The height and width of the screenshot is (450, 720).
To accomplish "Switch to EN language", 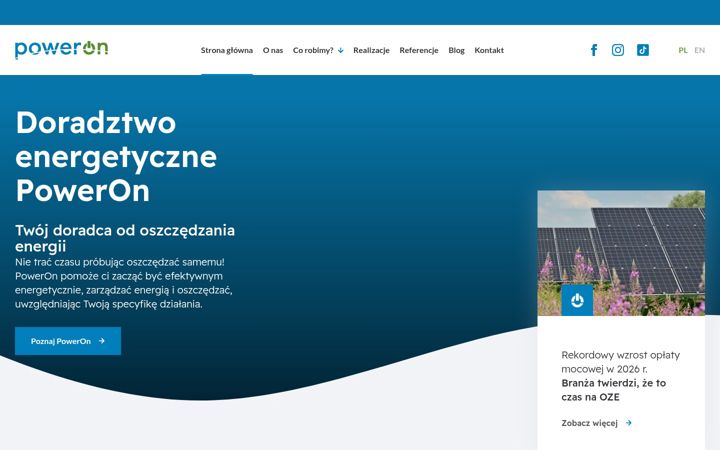I will point(699,50).
